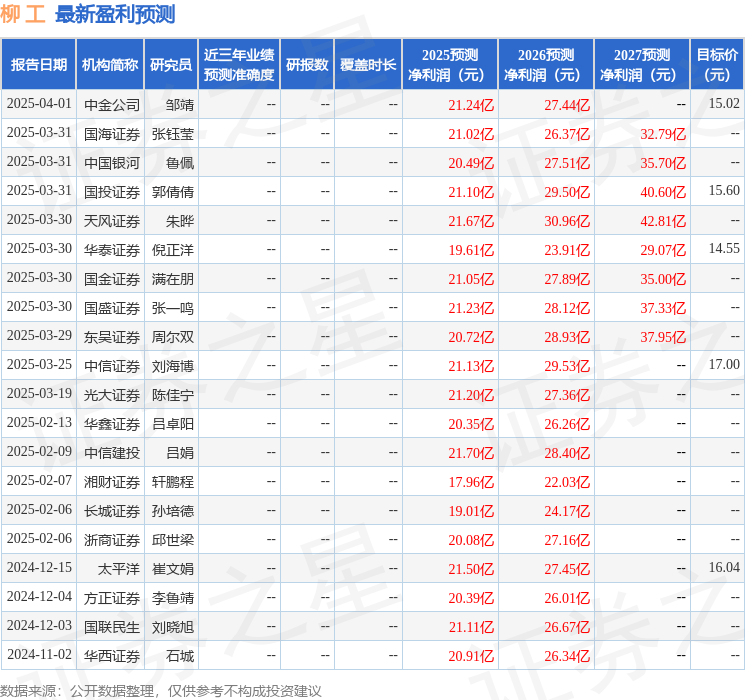Click analyst name 刘海博
Image resolution: width=745 pixels, height=700 pixels.
(173, 366)
